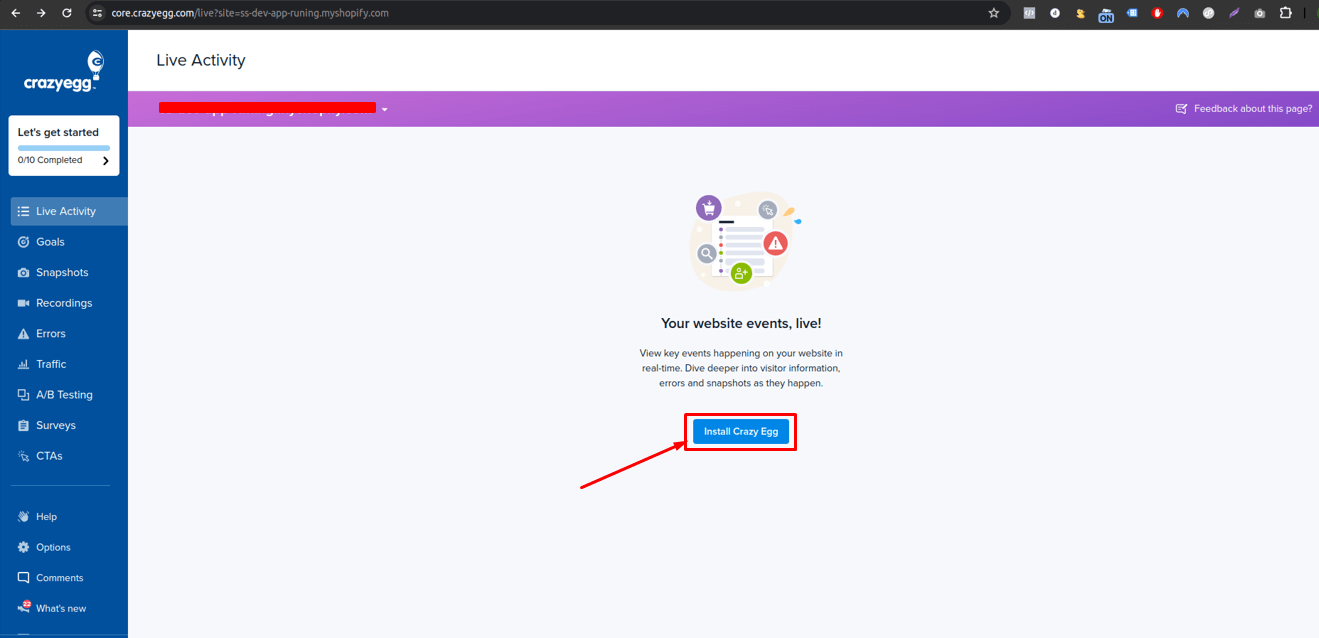Viewport: 1319px width, 638px height.
Task: Select A/B Testing in the sidebar
Action: click(x=64, y=395)
